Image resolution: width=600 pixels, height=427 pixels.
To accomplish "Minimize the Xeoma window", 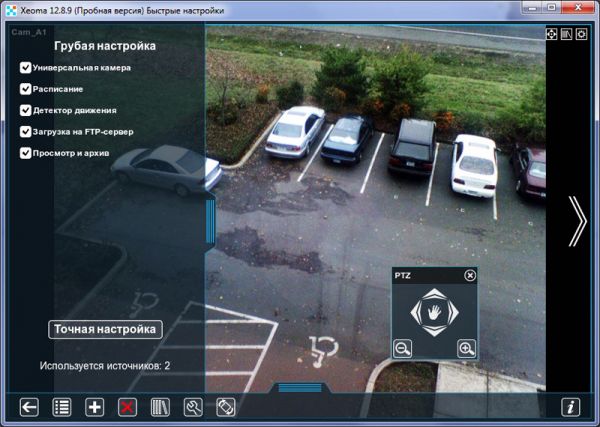I will (533, 7).
